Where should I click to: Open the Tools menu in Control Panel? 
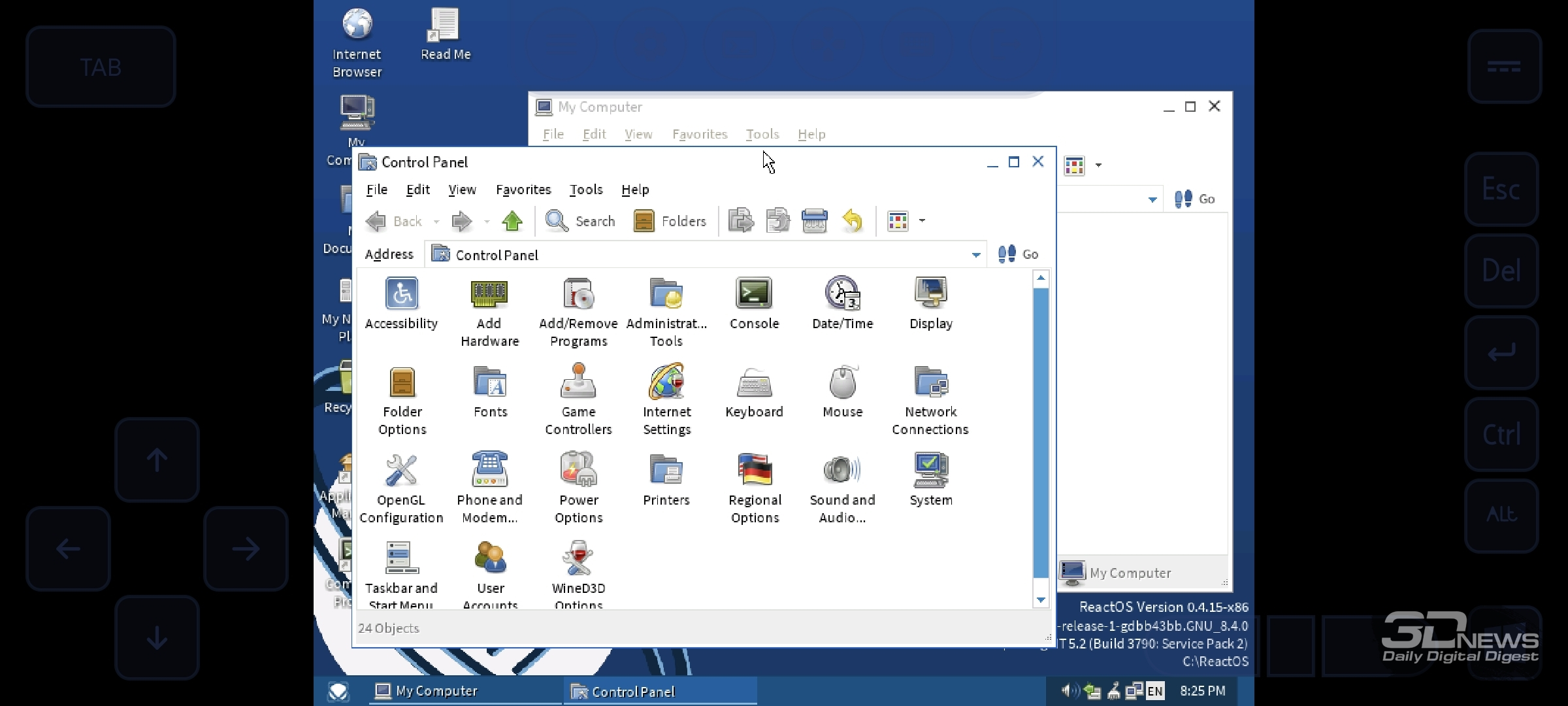point(585,190)
